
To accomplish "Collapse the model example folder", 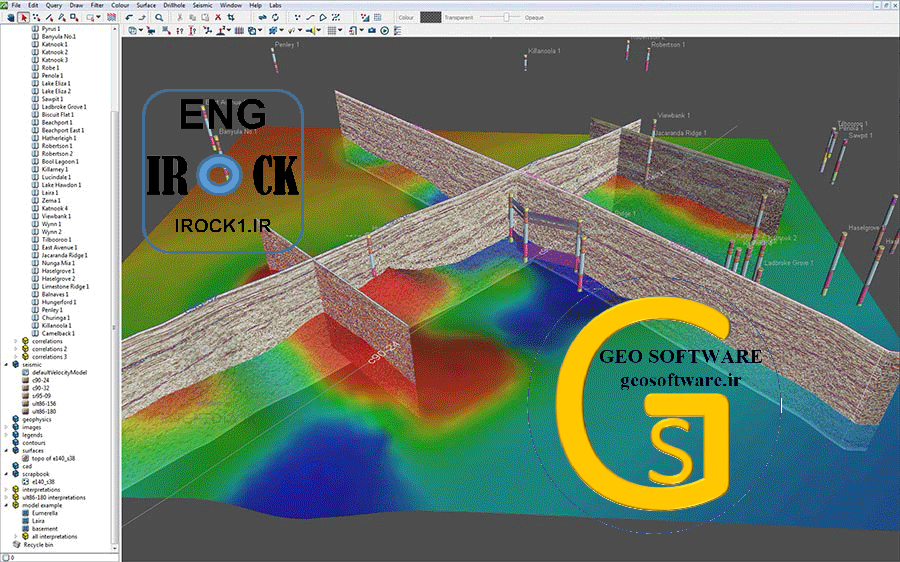I will click(6, 505).
